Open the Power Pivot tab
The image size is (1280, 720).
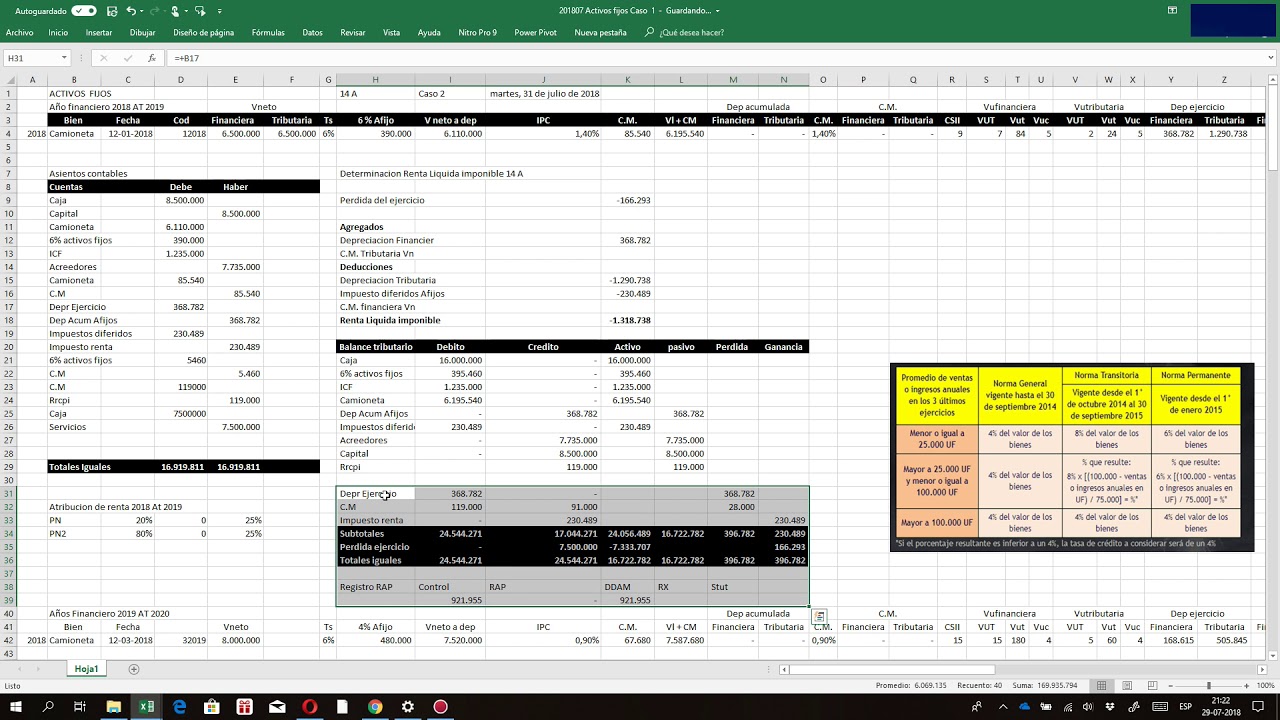[535, 33]
